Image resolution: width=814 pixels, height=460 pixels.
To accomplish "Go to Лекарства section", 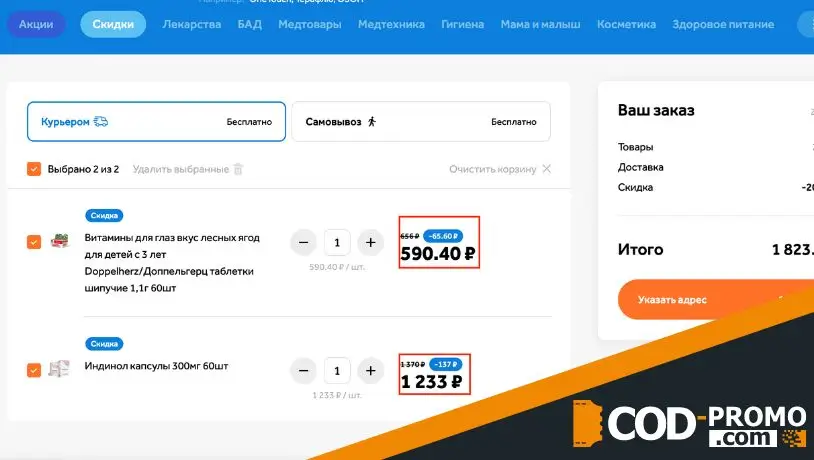I will 192,24.
